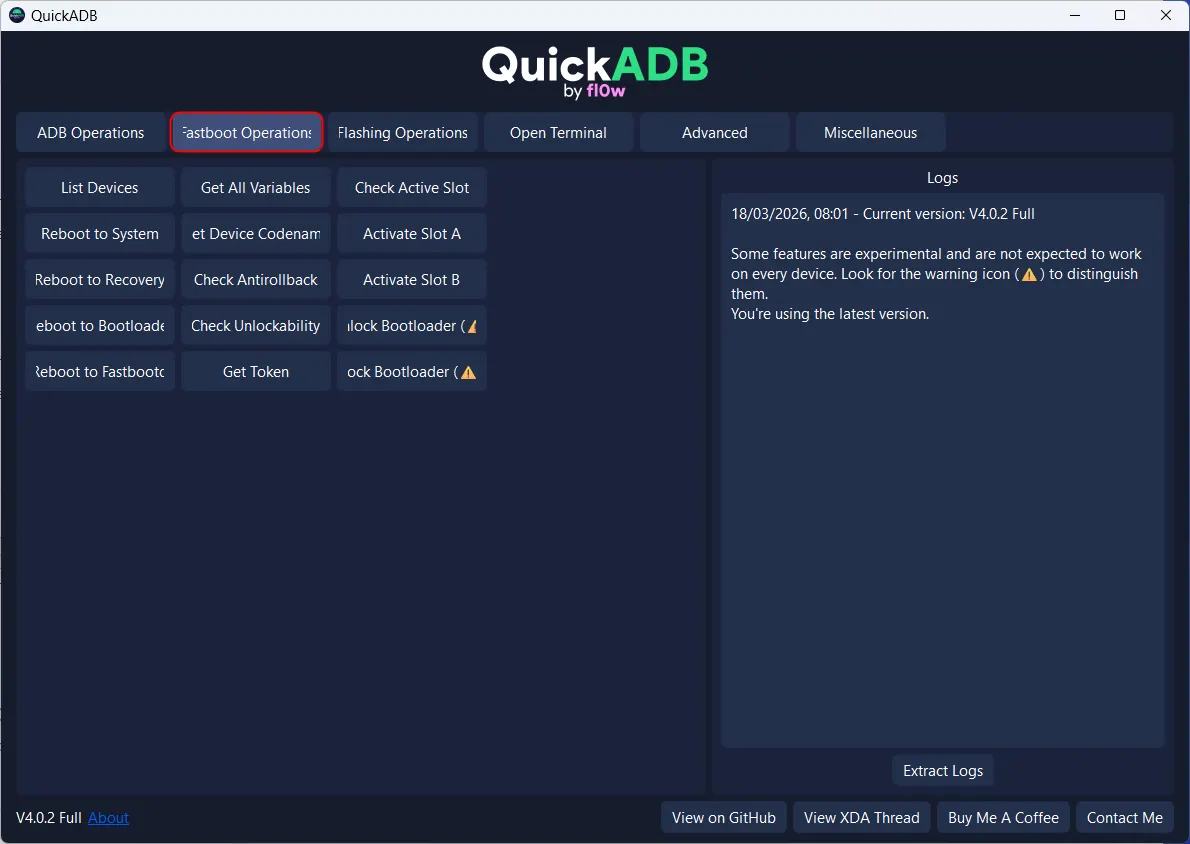Click Unlock Bootloader with warning icon

pyautogui.click(x=411, y=326)
